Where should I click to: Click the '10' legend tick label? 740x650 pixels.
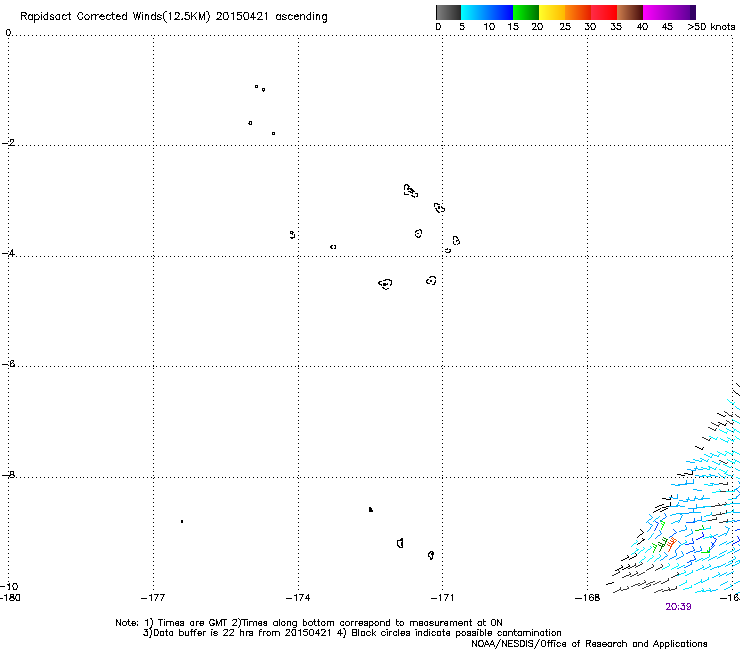(489, 27)
